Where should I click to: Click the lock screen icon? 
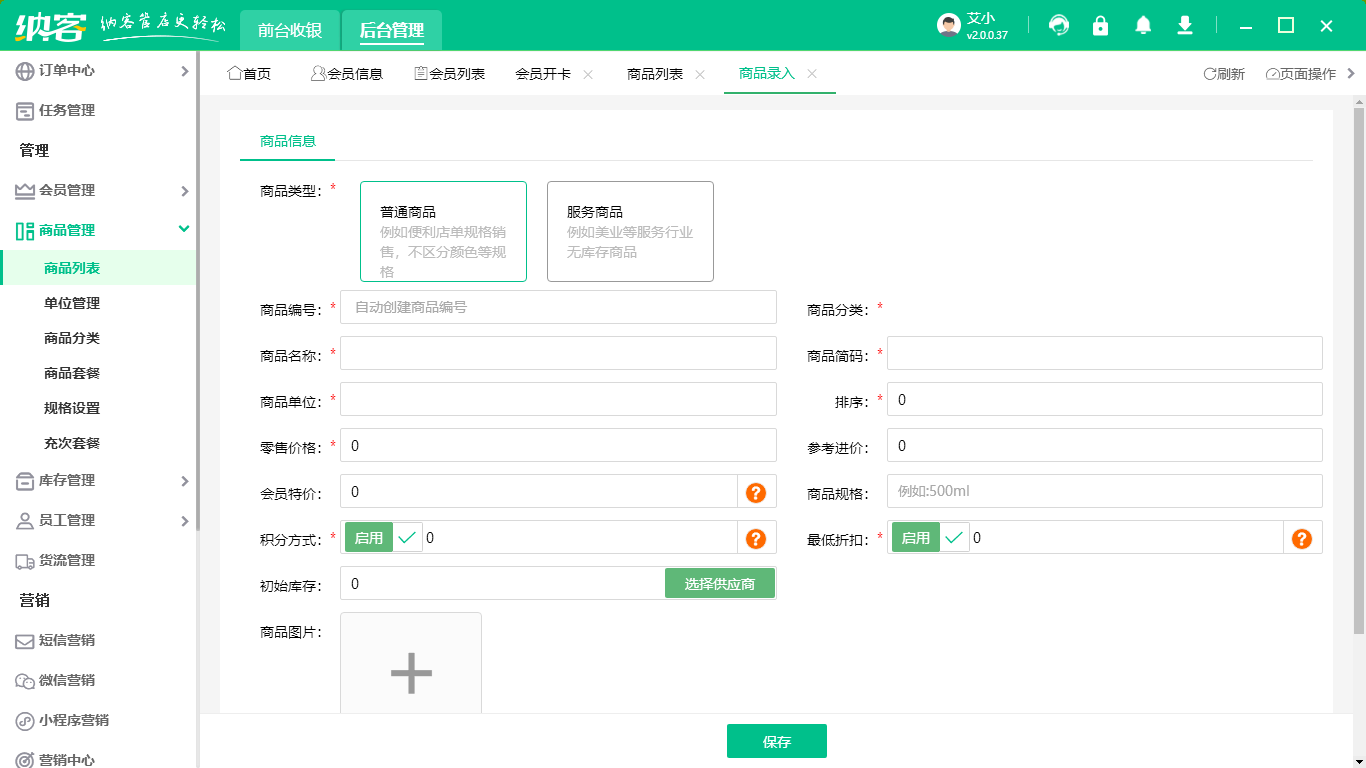(1100, 26)
